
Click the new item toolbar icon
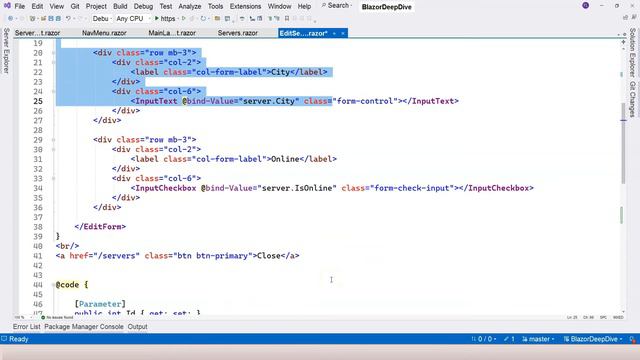(x=33, y=18)
